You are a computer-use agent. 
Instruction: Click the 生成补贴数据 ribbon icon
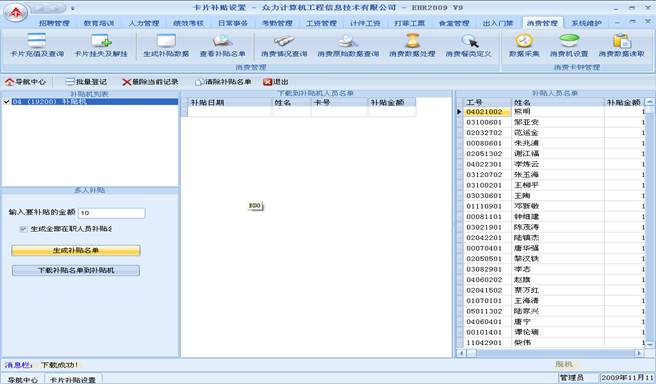(166, 45)
